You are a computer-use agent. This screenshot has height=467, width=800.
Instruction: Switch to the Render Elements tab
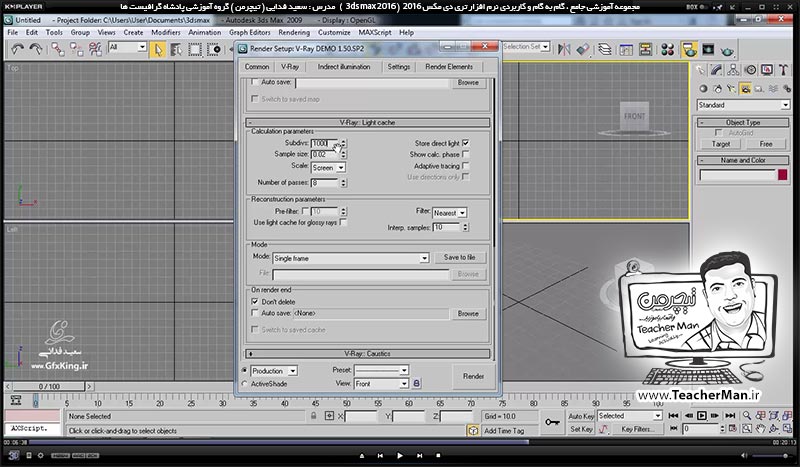point(449,67)
